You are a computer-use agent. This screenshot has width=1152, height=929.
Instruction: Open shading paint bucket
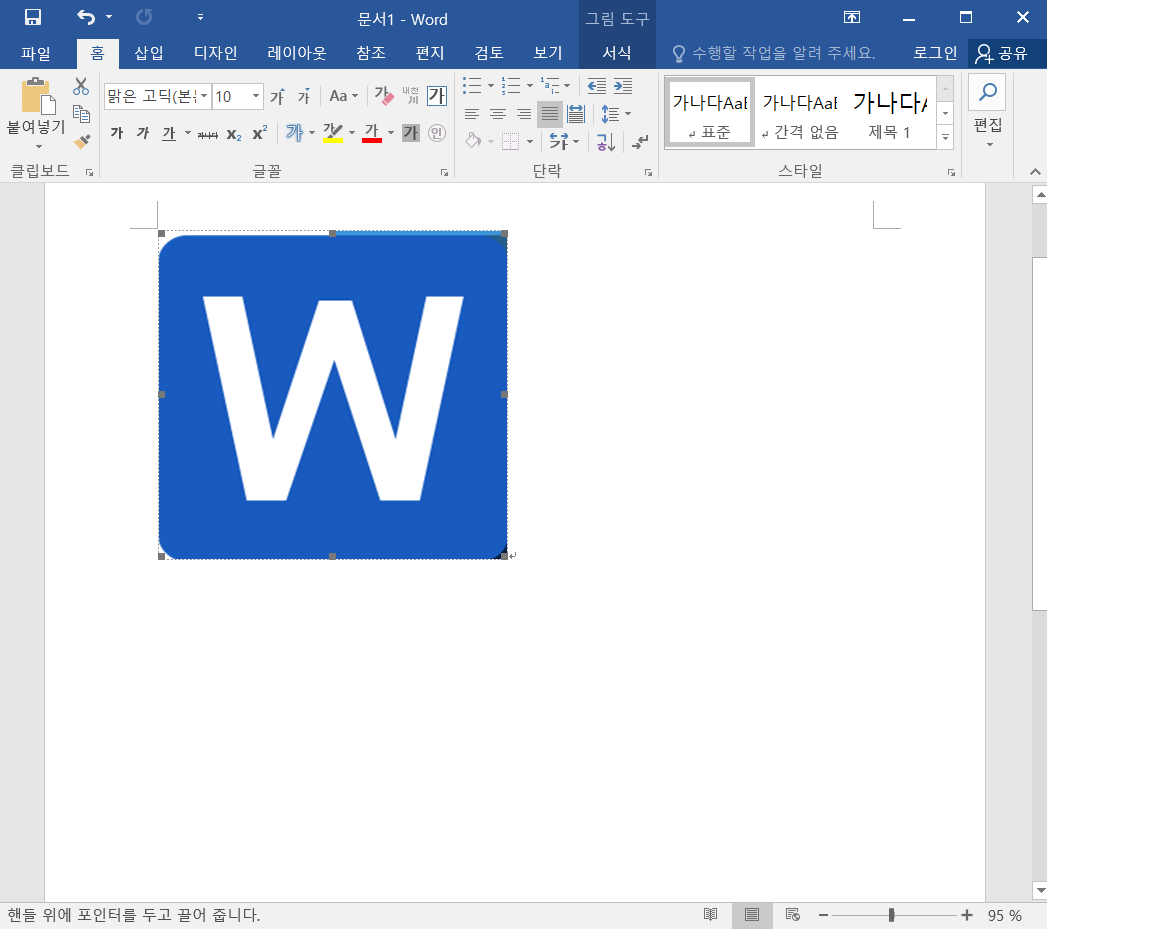pyautogui.click(x=473, y=140)
